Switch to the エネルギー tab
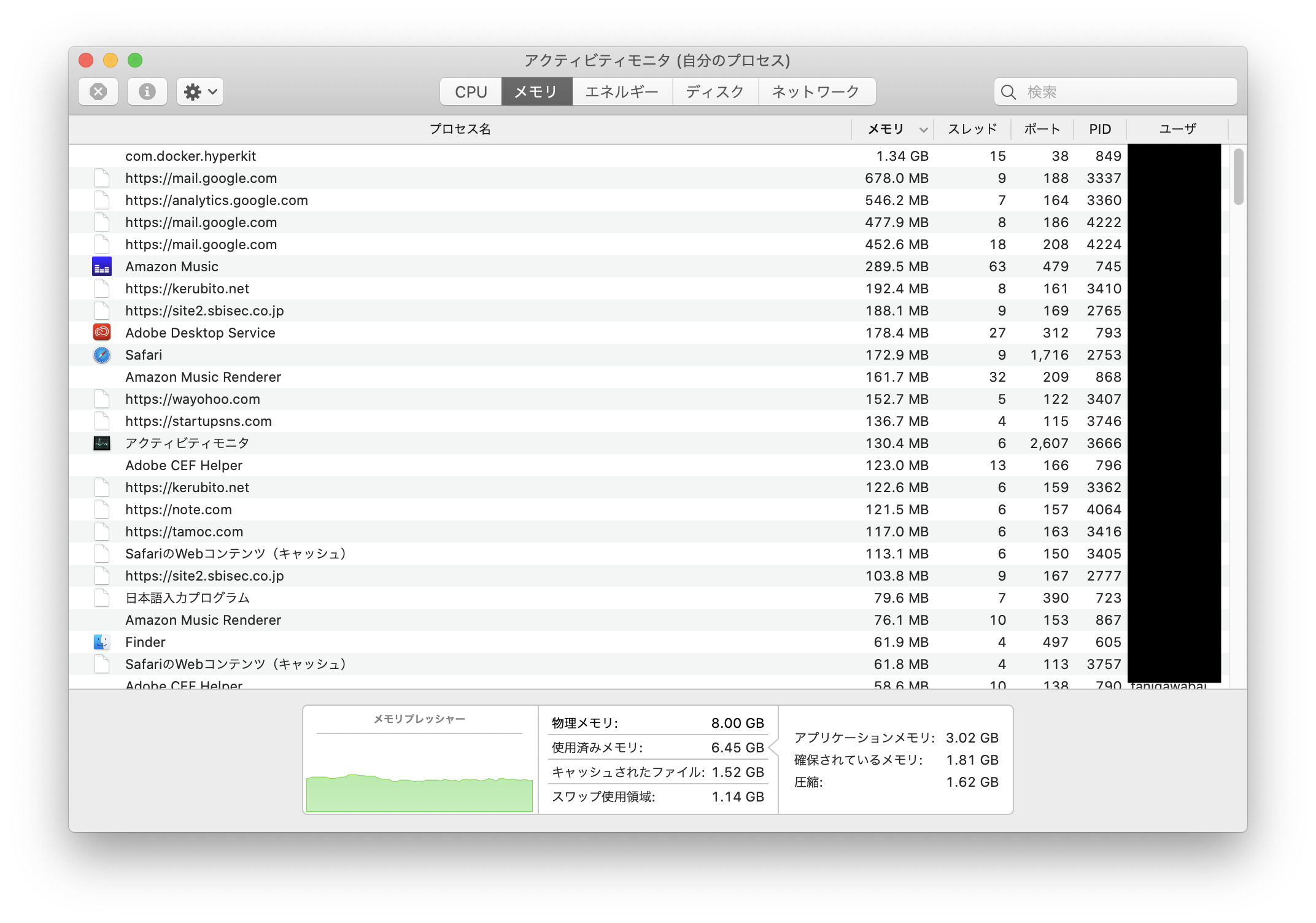The width and height of the screenshot is (1316, 923). click(622, 92)
